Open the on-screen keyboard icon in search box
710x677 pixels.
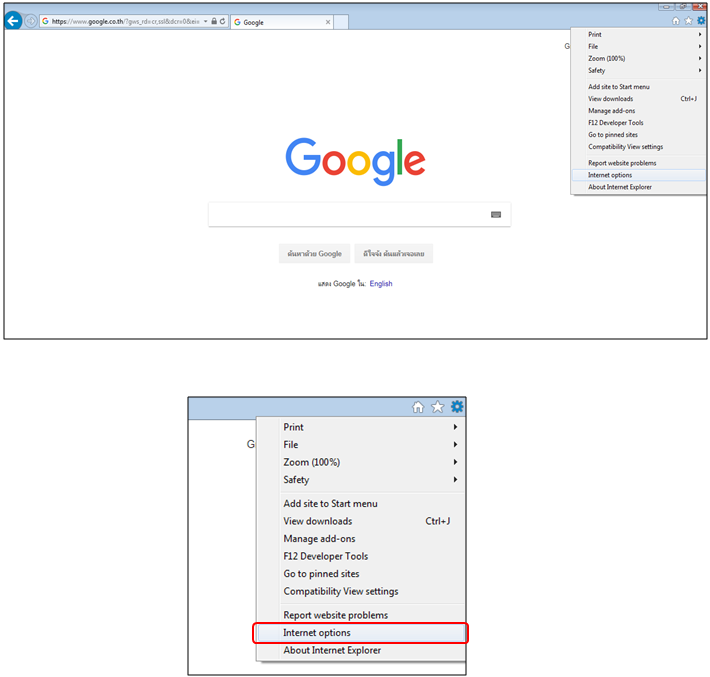pos(496,215)
